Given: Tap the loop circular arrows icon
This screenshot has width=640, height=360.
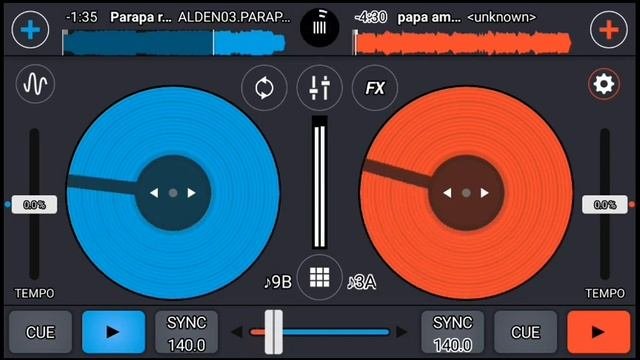Looking at the screenshot, I should pos(264,88).
